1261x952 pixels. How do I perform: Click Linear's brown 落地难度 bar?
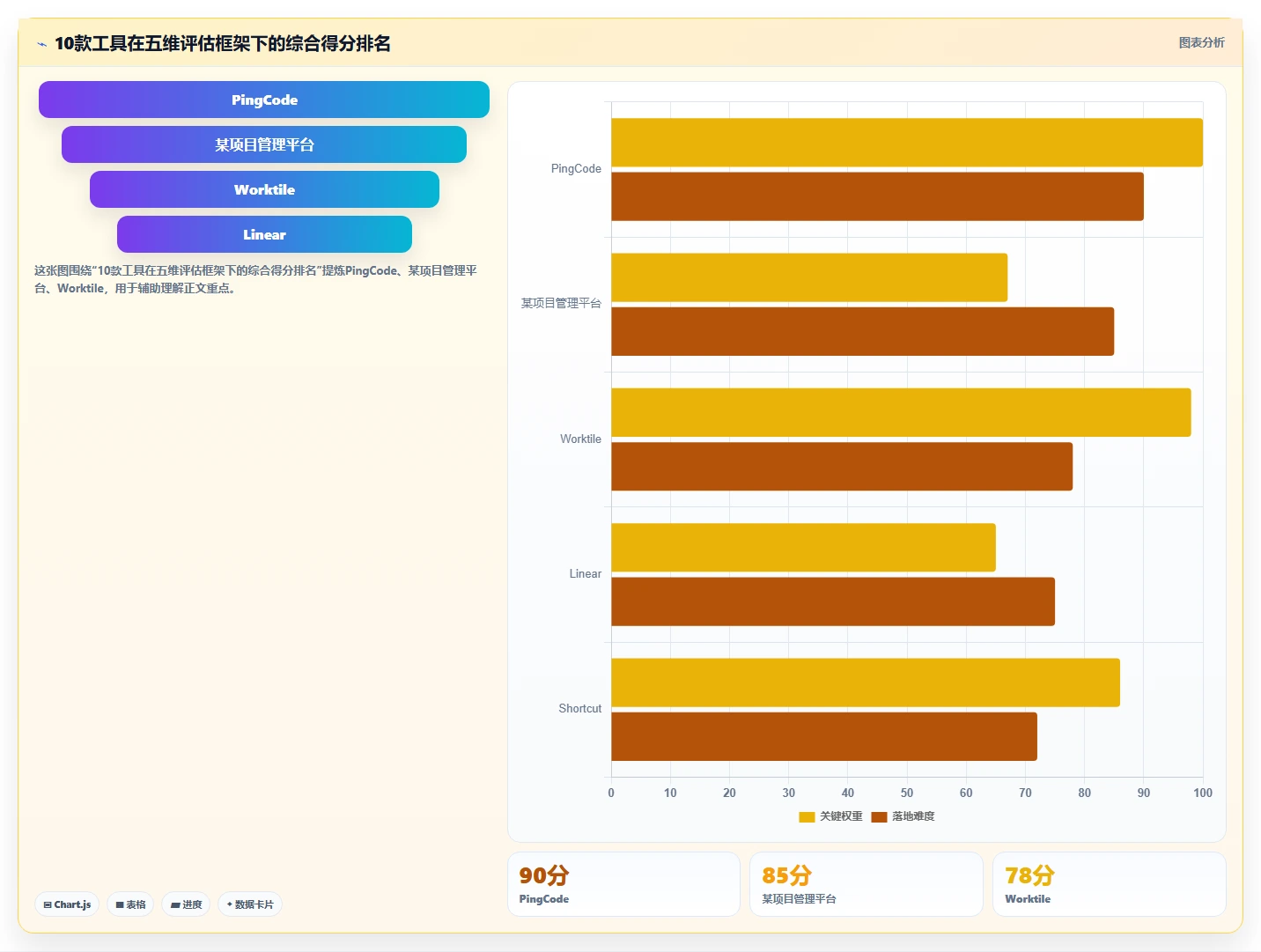(833, 601)
